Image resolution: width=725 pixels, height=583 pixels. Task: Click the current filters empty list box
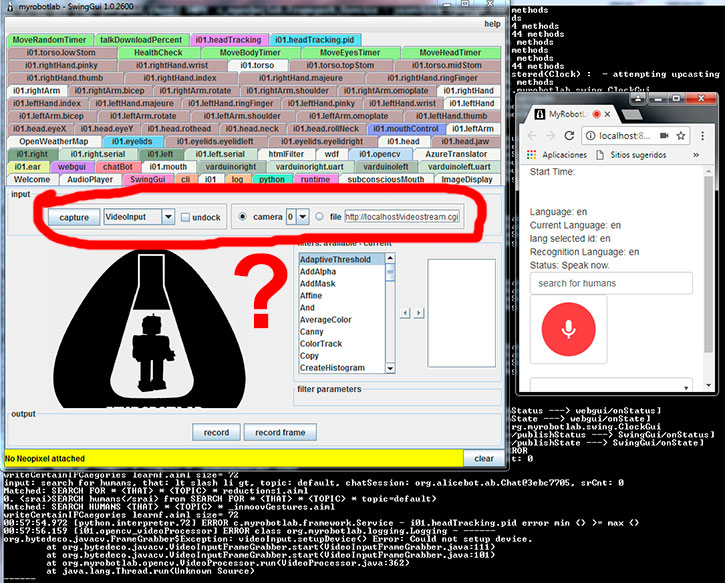[x=461, y=313]
